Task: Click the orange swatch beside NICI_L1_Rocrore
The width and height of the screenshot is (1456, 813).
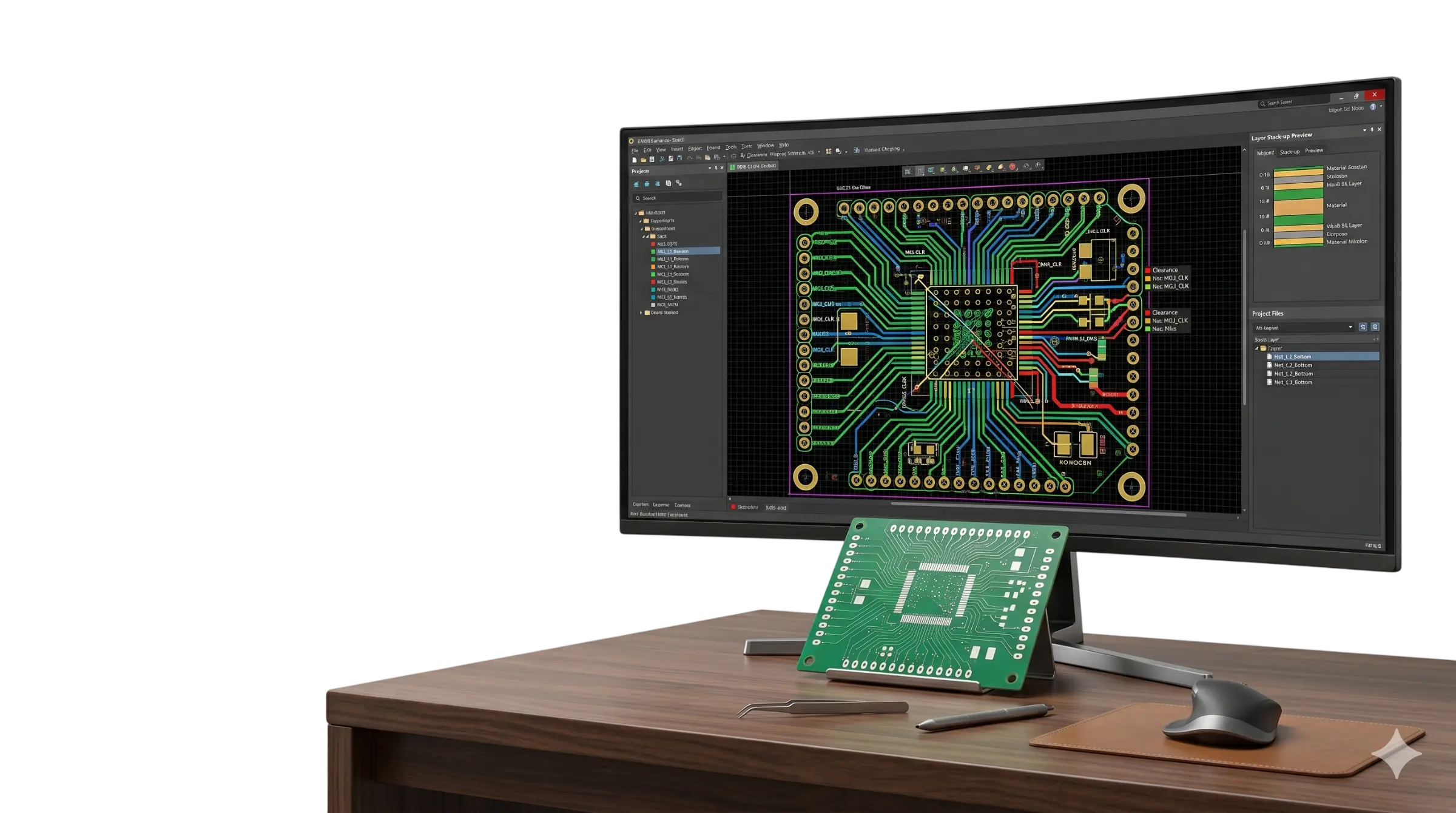Action: coord(653,267)
